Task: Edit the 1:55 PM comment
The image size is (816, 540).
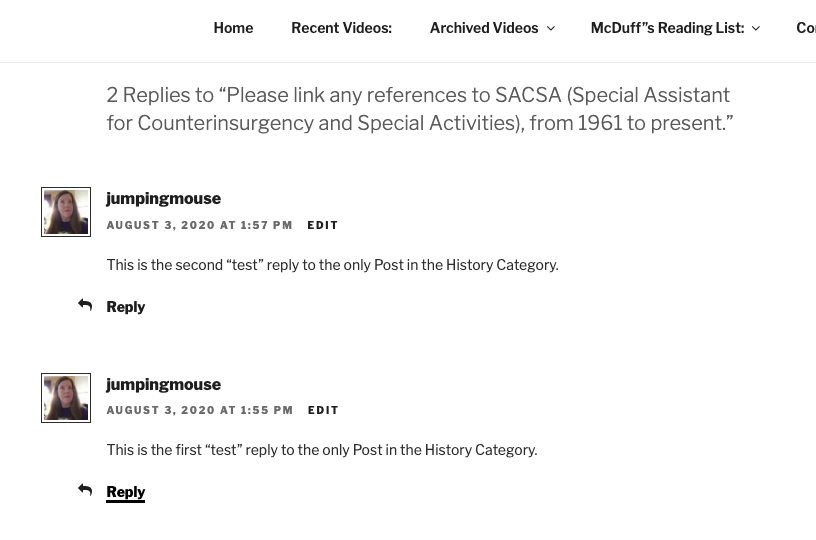Action: click(x=323, y=410)
